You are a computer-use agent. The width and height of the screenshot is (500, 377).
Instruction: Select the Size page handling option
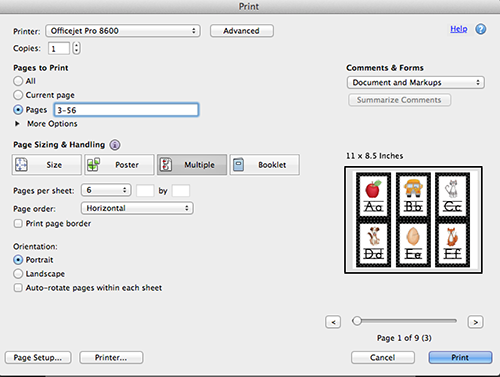pos(47,165)
